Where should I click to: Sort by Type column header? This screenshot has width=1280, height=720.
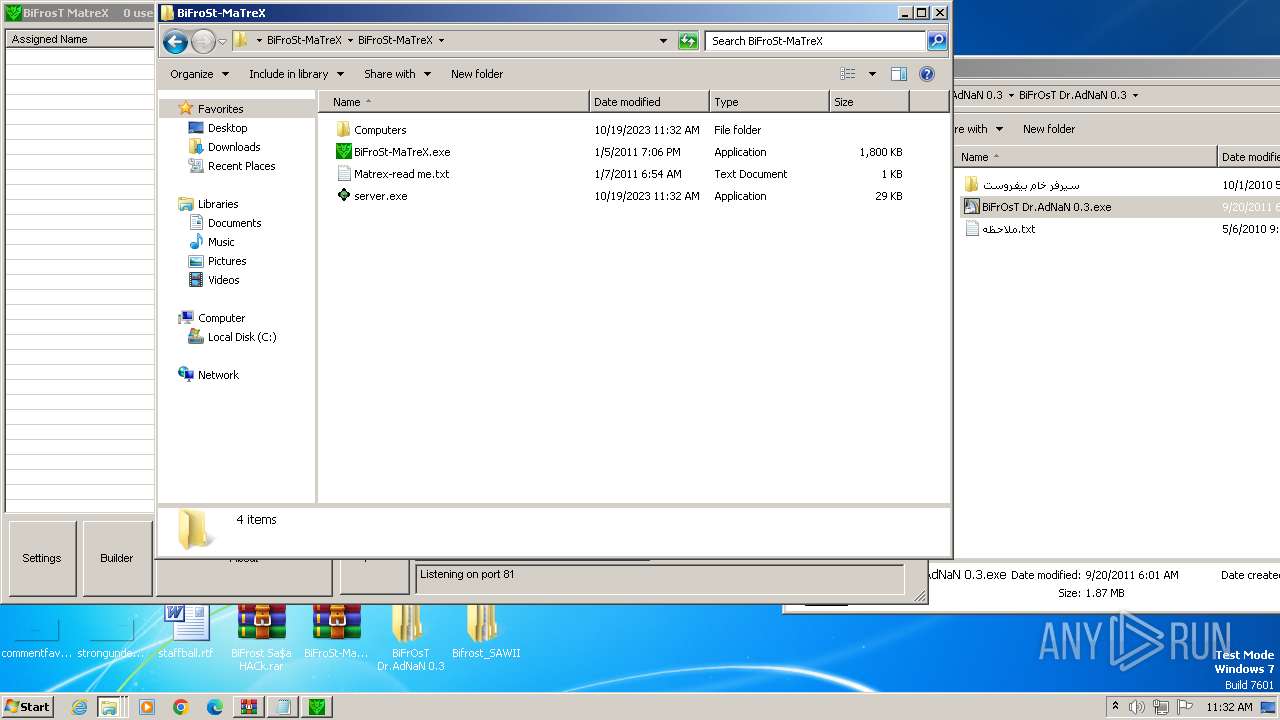tap(769, 102)
